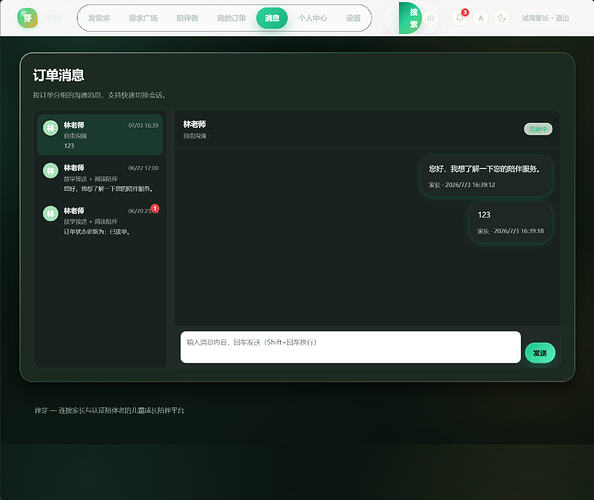Switch to the 陪伴师 nav tab
This screenshot has height=500, width=594.
(x=188, y=18)
